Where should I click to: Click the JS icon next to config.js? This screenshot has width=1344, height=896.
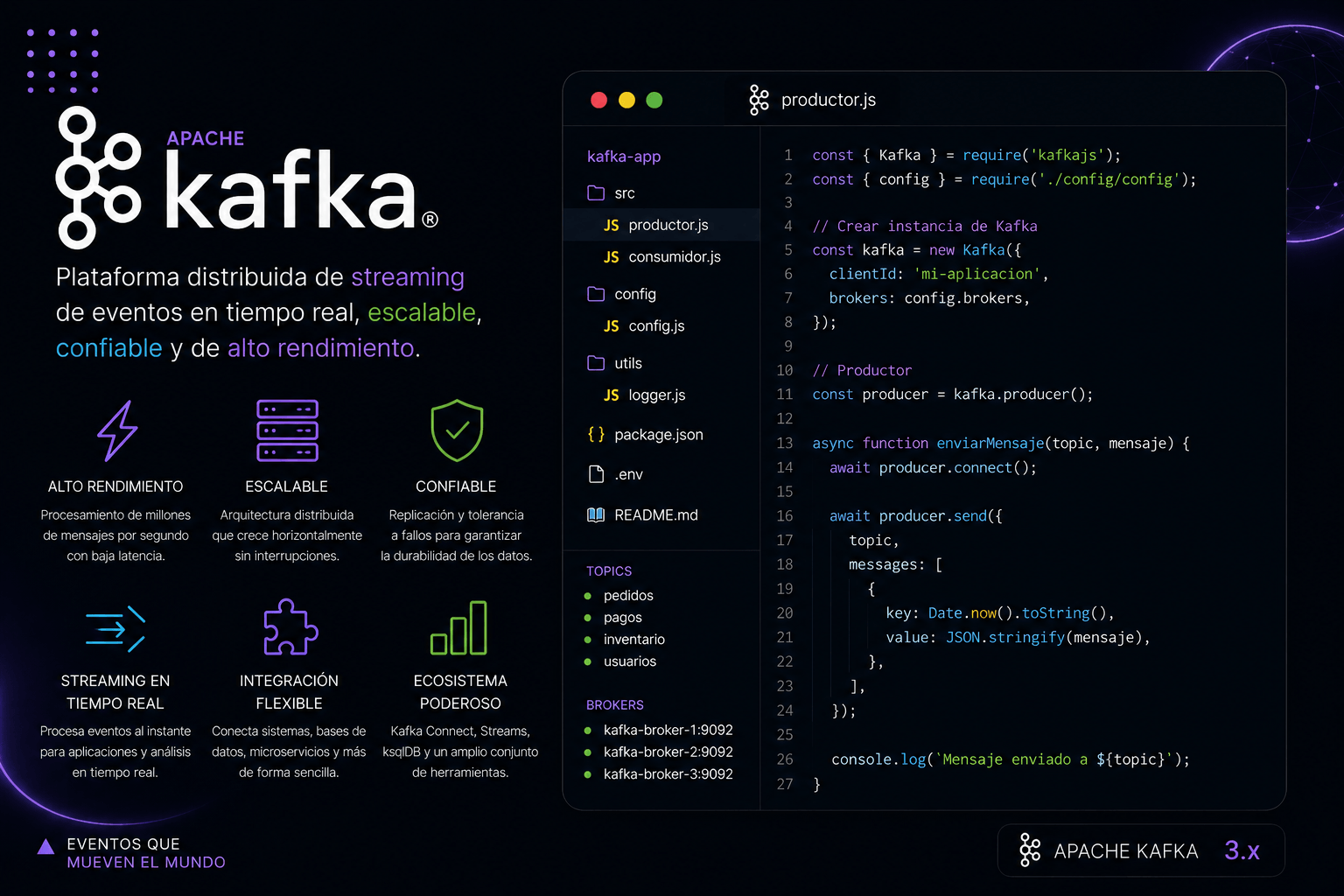pos(611,326)
